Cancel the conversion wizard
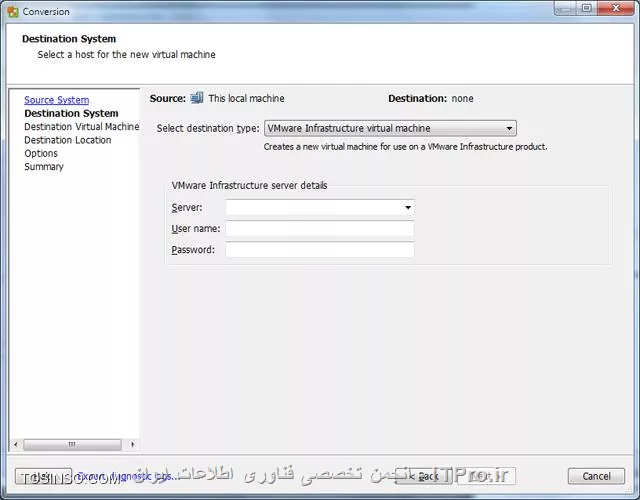Image resolution: width=640 pixels, height=500 pixels. click(596, 476)
